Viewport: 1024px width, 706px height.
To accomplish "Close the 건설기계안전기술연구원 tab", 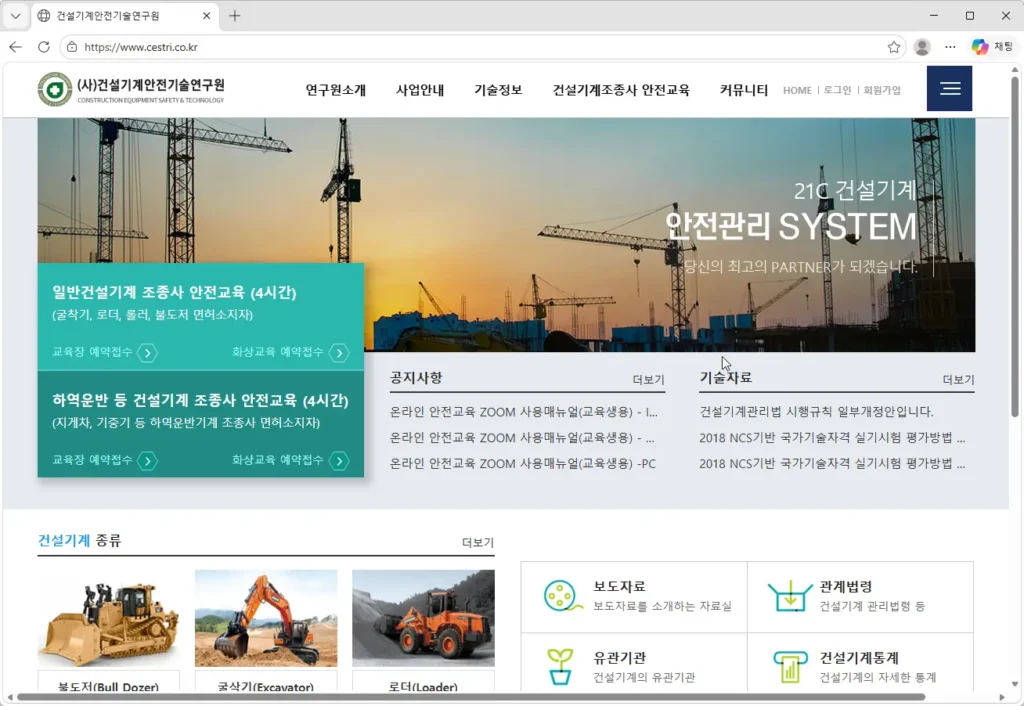I will click(206, 16).
